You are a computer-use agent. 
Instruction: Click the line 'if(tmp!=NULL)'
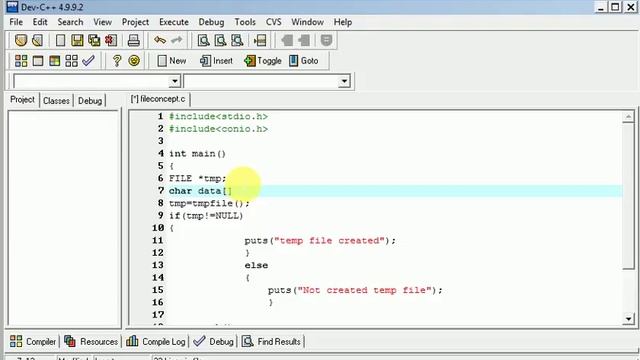click(206, 216)
